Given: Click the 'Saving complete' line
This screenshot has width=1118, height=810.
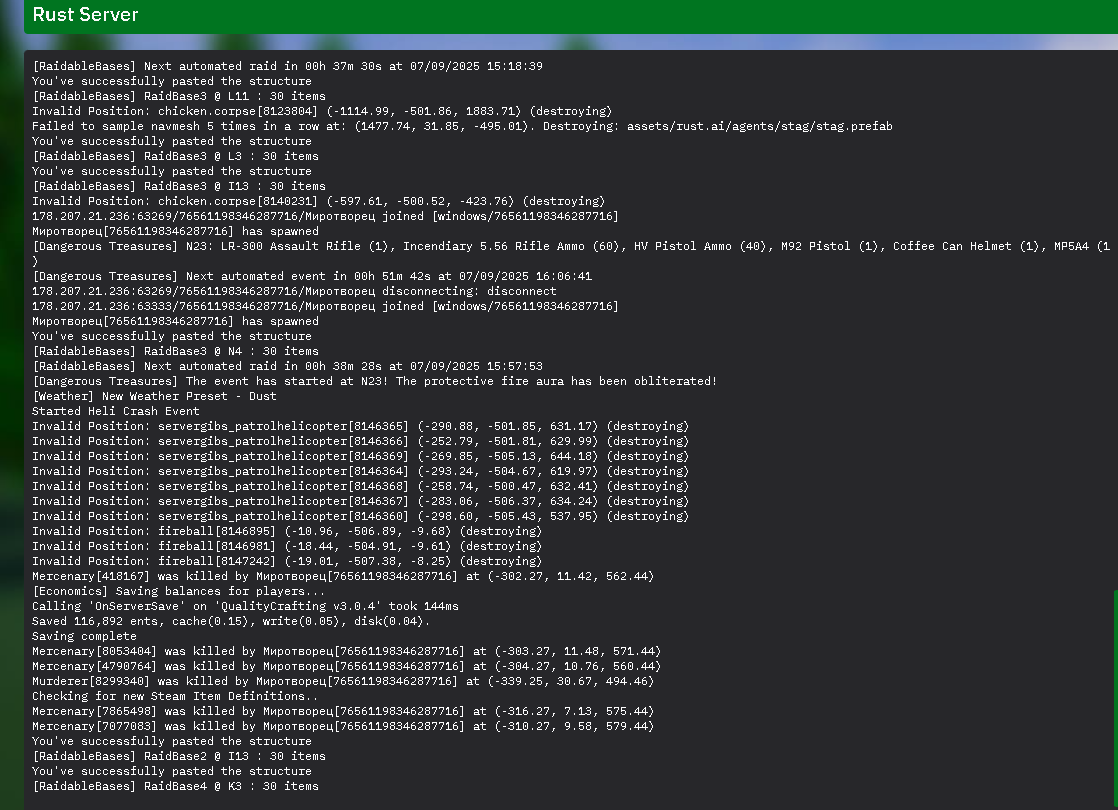Looking at the screenshot, I should pyautogui.click(x=84, y=635).
